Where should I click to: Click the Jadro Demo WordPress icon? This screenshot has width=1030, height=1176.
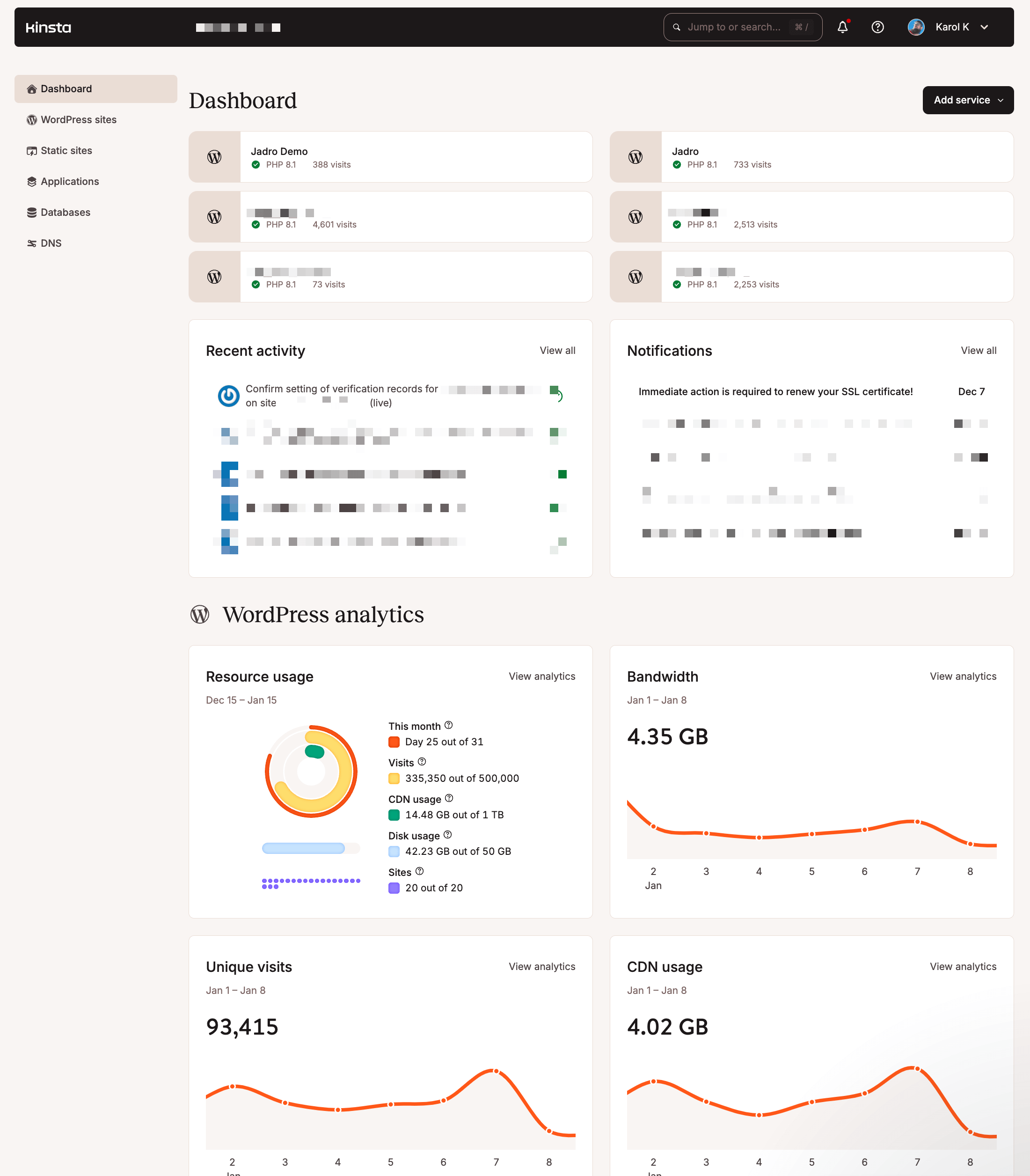[x=214, y=157]
